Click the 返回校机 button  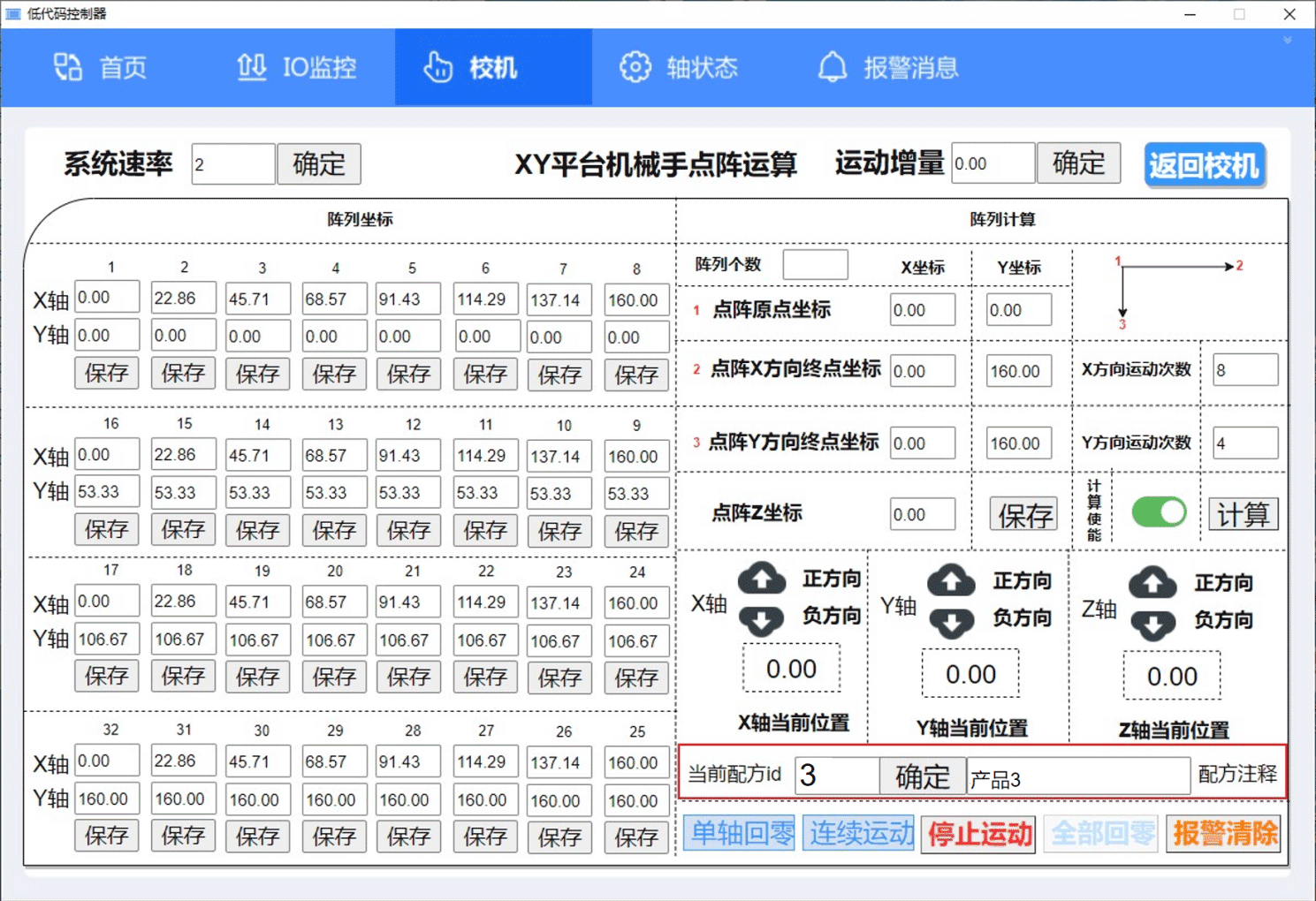(x=1205, y=165)
